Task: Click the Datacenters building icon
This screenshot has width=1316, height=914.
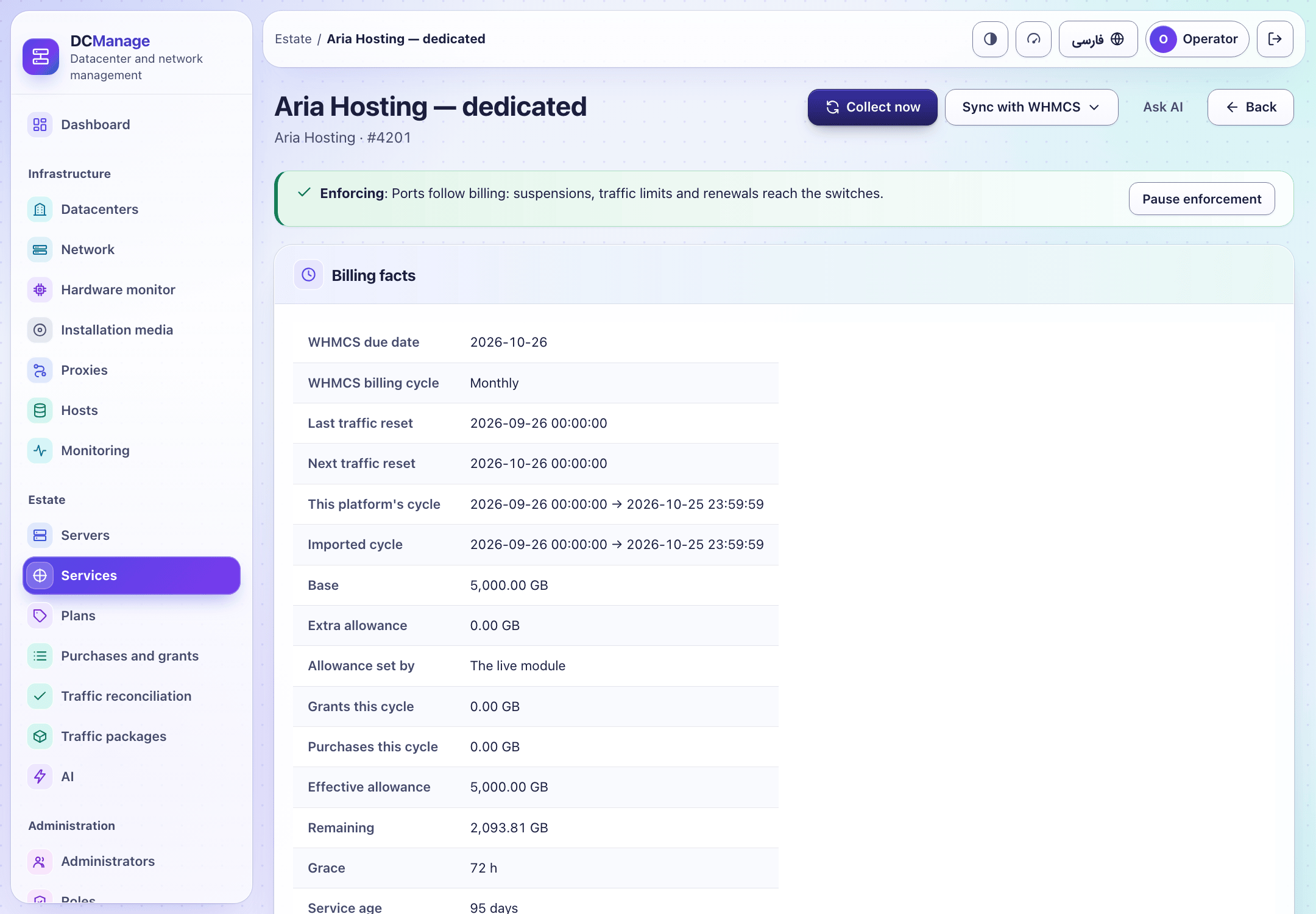Action: pos(40,209)
